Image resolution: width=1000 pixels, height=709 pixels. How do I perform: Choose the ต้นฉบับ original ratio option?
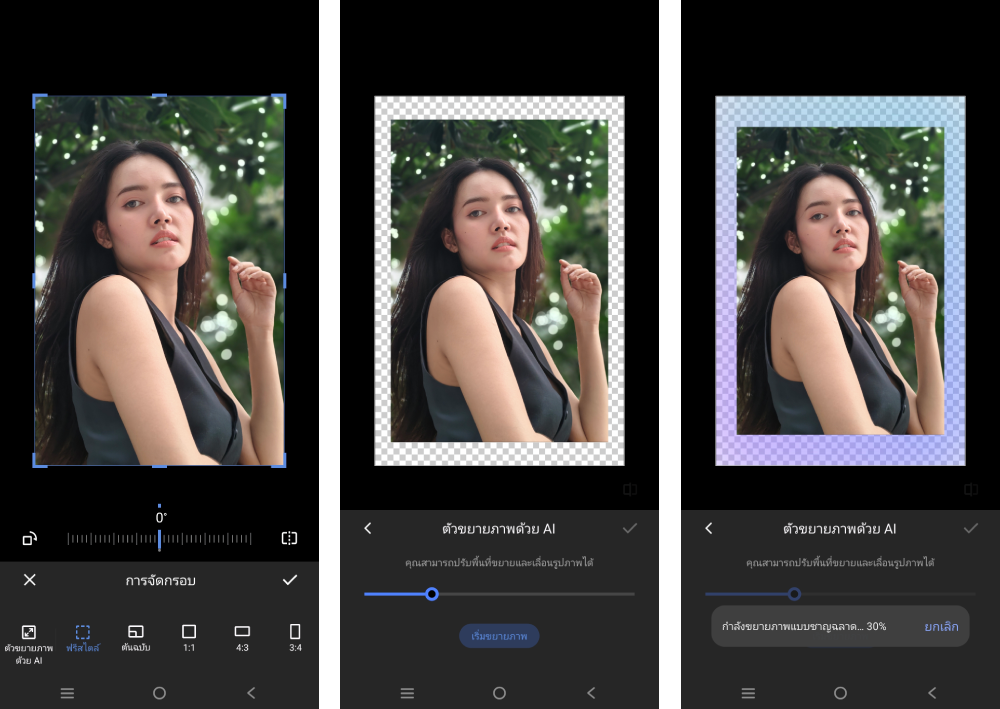tap(136, 639)
